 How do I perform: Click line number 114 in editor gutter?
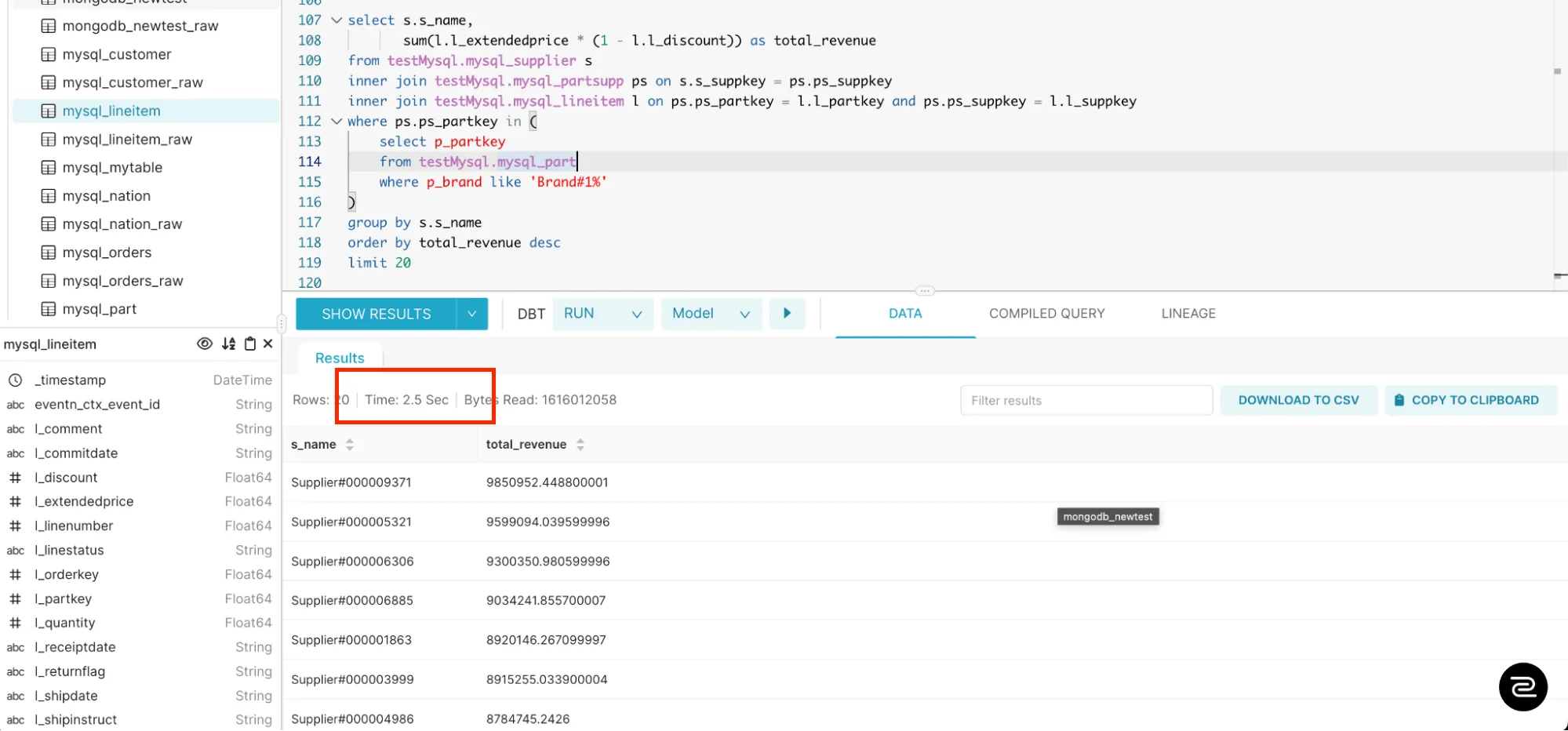(x=310, y=162)
